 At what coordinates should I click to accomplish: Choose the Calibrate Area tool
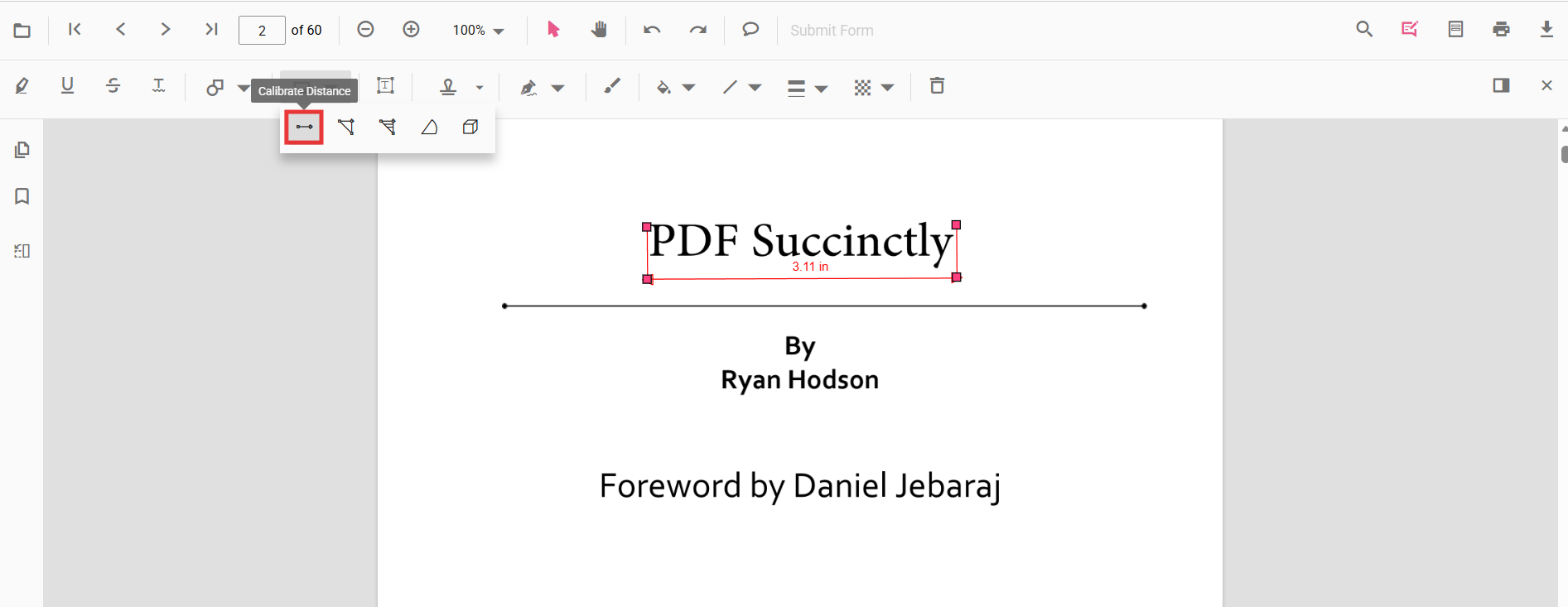pyautogui.click(x=388, y=128)
